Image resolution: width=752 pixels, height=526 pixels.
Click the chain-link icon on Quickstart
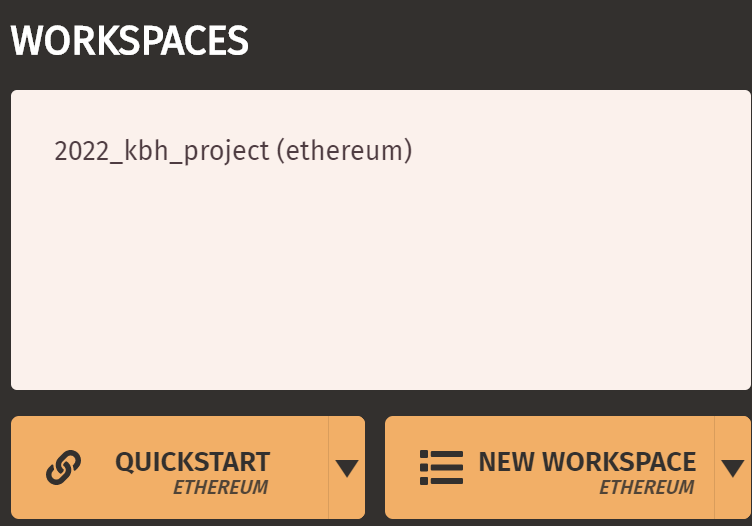click(x=63, y=468)
